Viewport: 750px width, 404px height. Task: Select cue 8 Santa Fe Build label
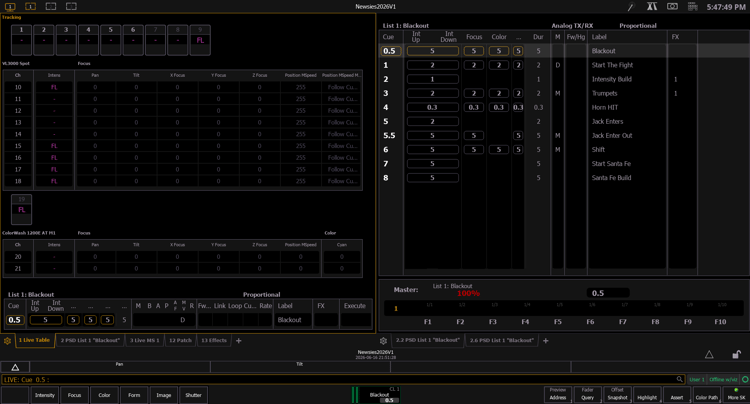(x=611, y=178)
